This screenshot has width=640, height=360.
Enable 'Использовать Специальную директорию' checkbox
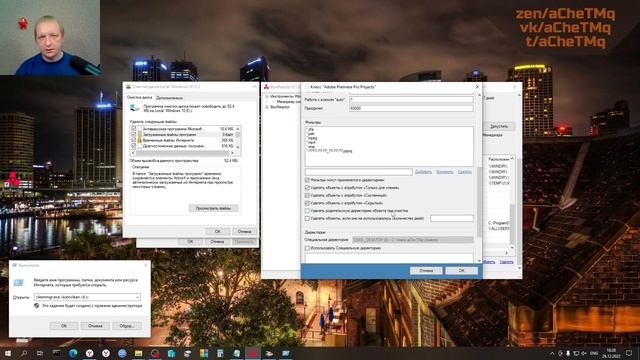[307, 248]
